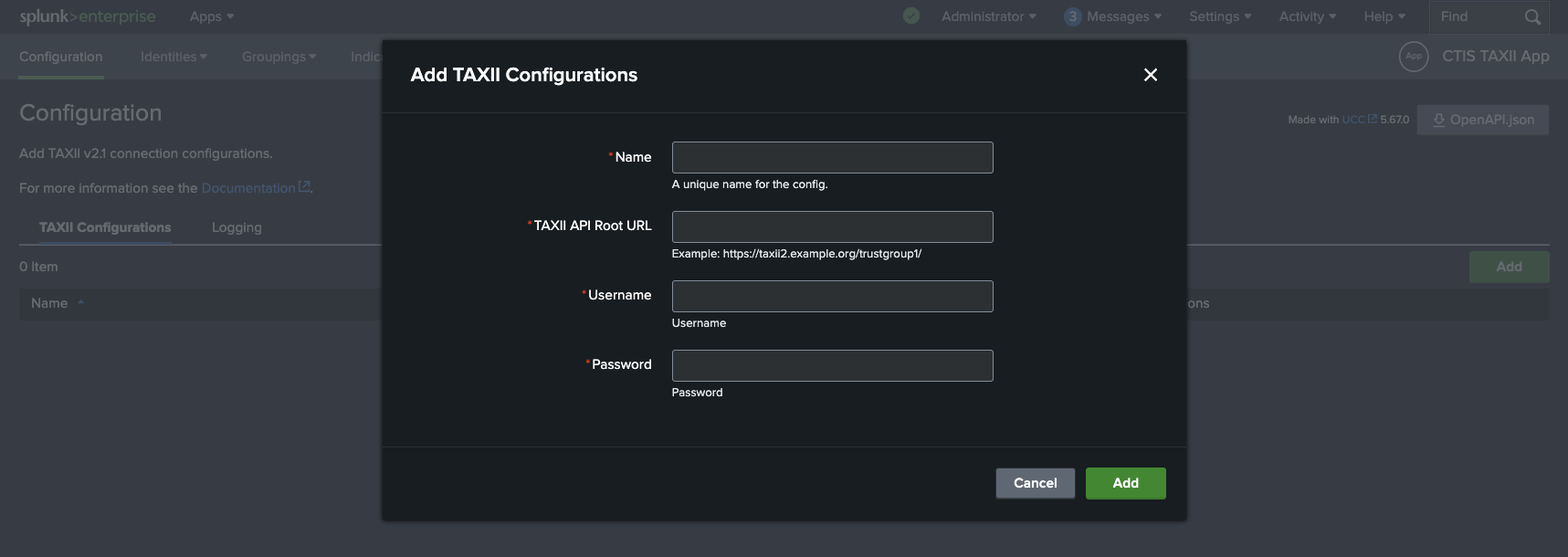Click the search magnifier icon

coord(1531,16)
